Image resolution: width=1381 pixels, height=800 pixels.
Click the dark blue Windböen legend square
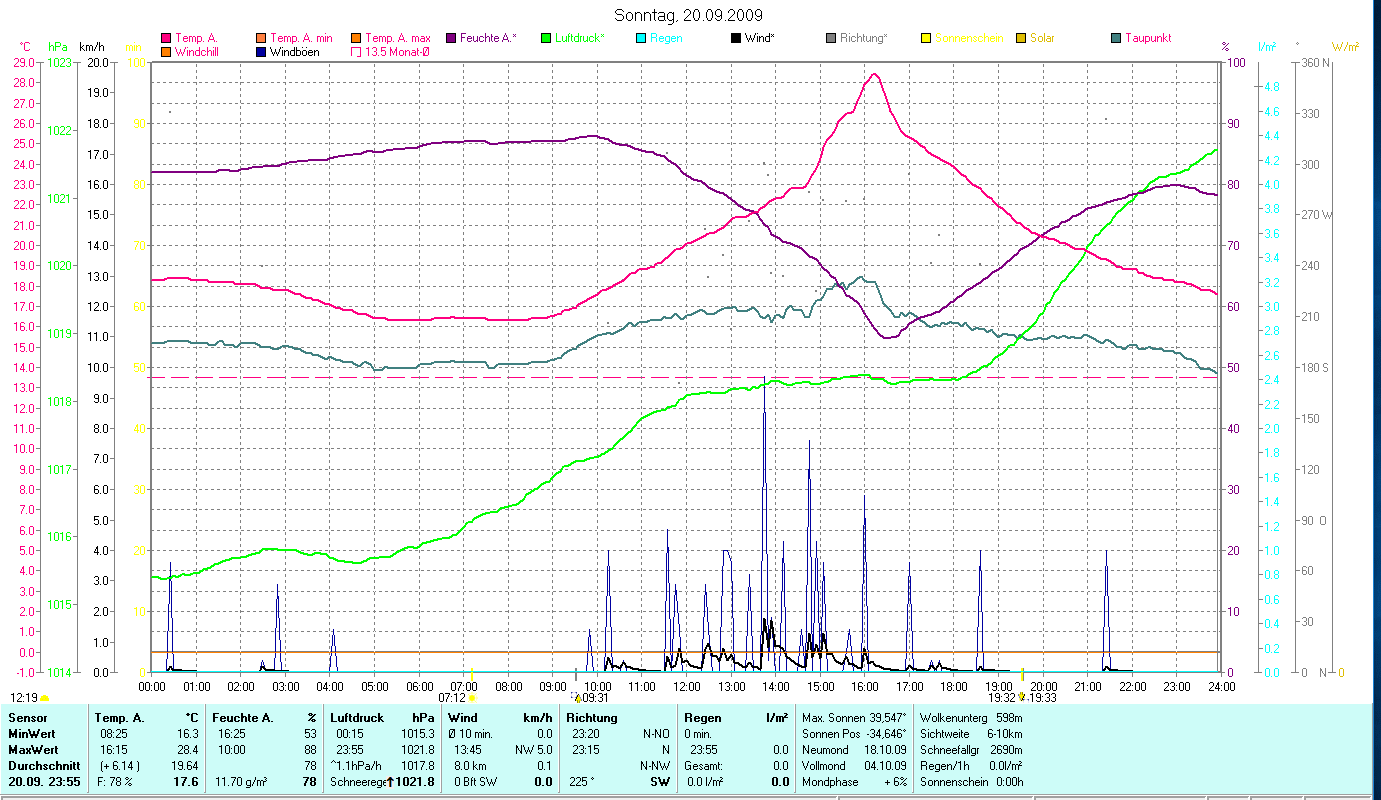click(x=262, y=52)
